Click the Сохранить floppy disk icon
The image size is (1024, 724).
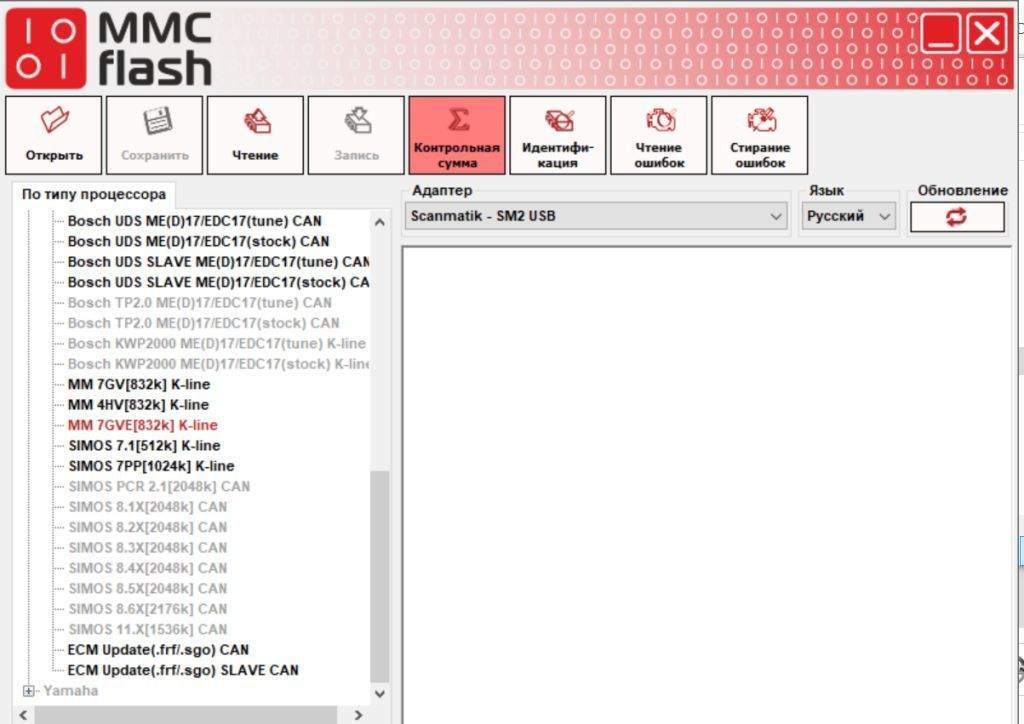(155, 120)
